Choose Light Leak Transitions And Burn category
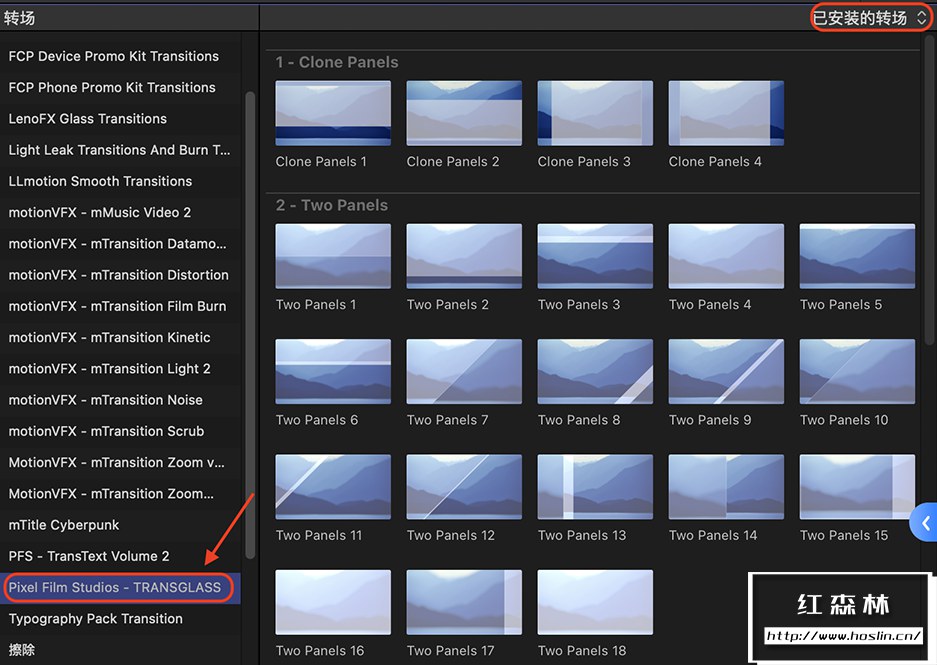 120,150
